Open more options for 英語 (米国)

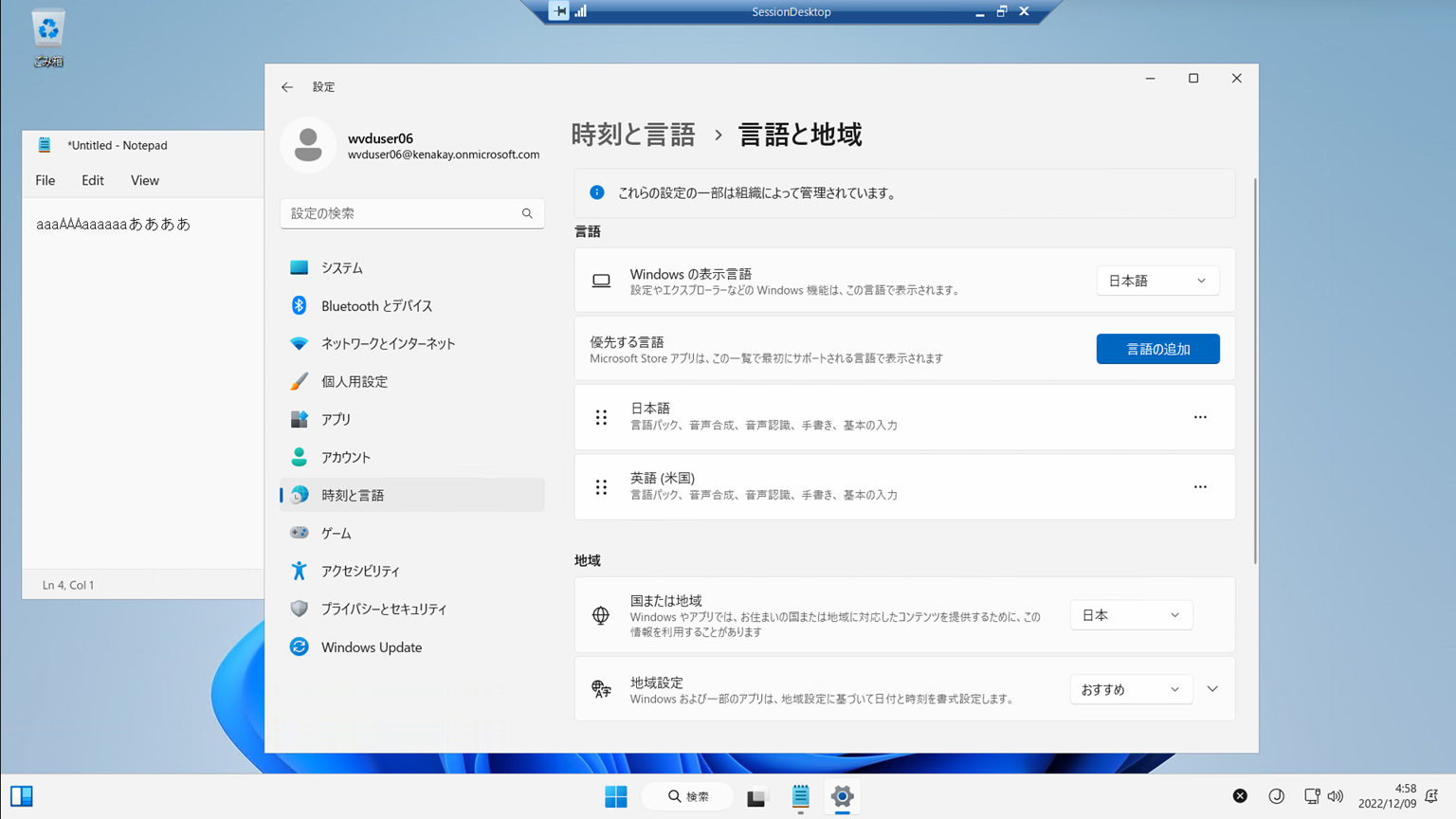[1200, 487]
